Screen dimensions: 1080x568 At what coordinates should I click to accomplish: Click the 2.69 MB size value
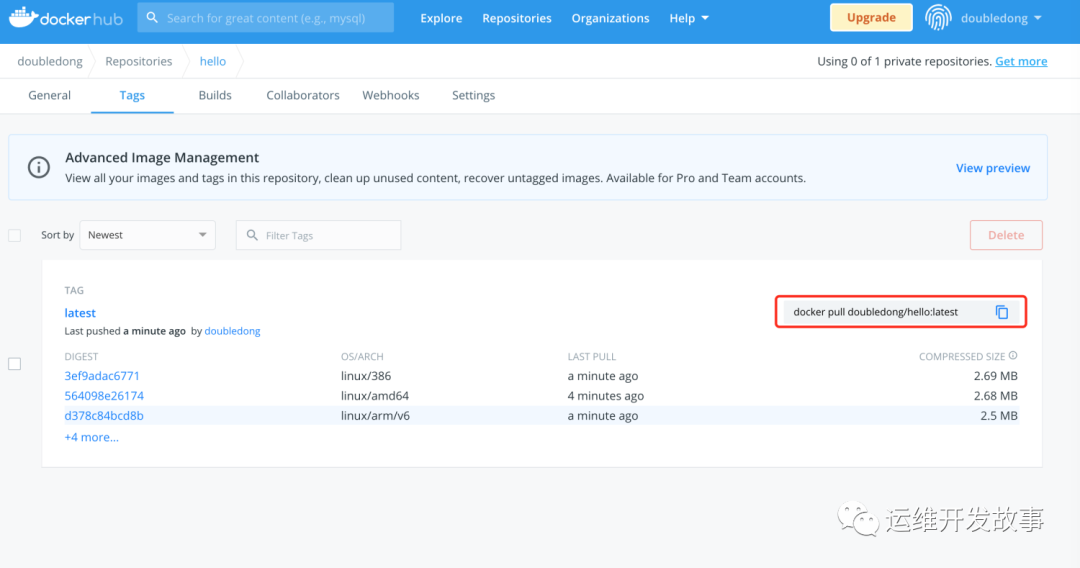pos(995,376)
